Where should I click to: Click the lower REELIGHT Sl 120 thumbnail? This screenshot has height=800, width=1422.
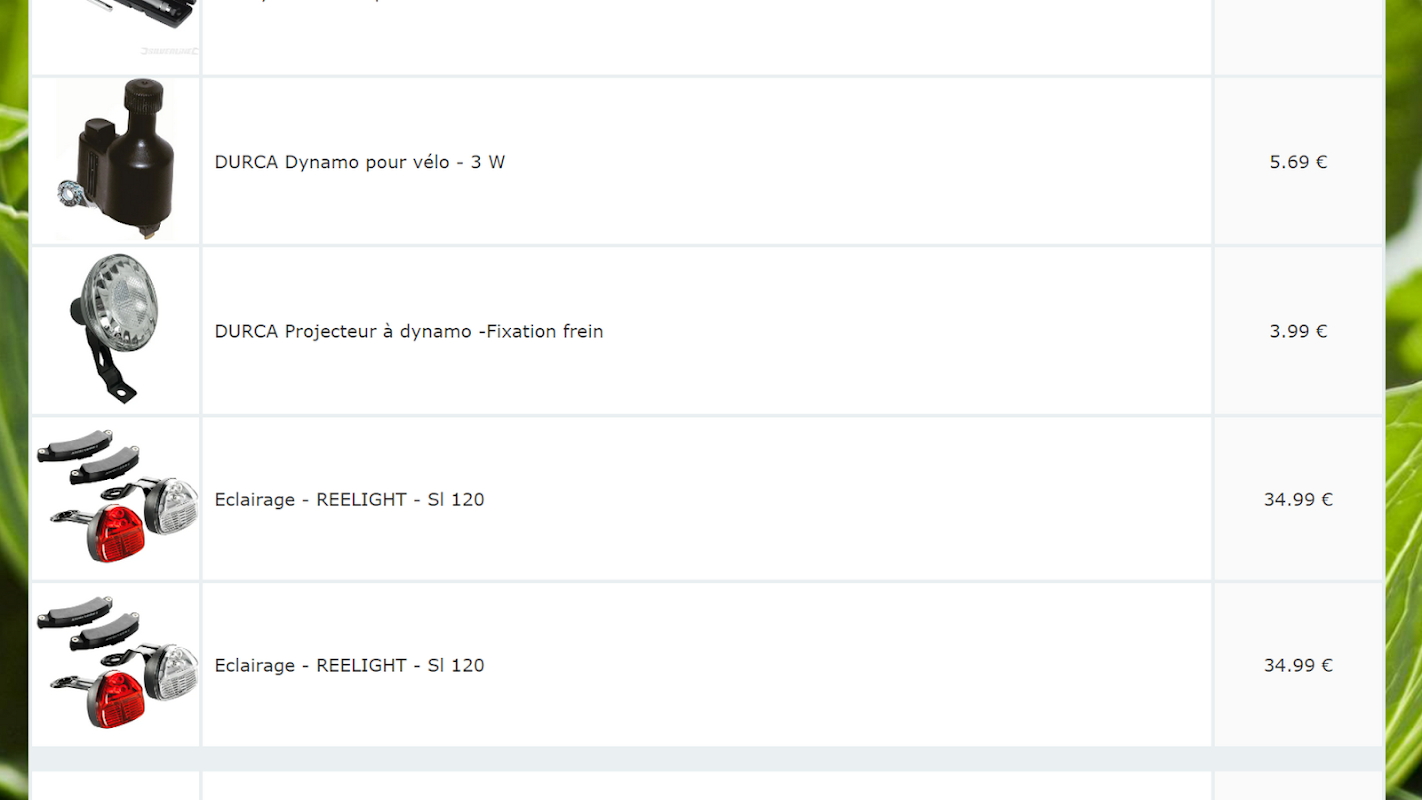pos(117,663)
